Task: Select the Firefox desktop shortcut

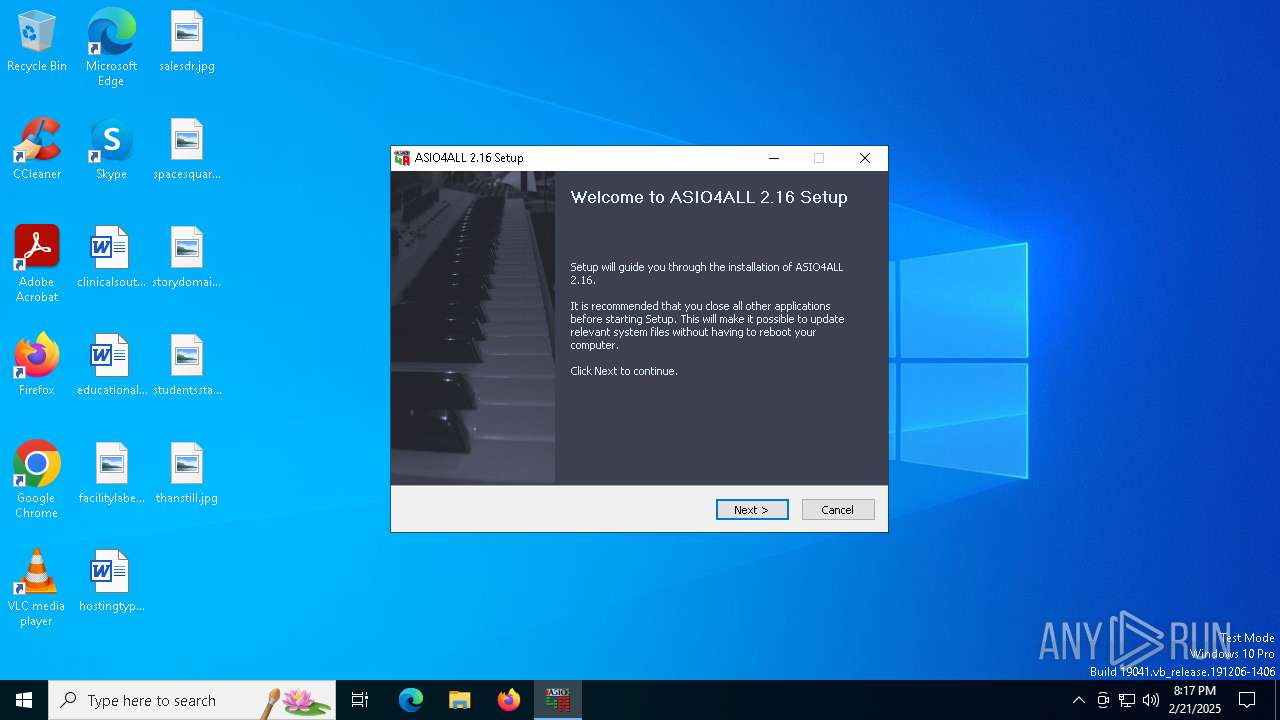Action: [37, 366]
